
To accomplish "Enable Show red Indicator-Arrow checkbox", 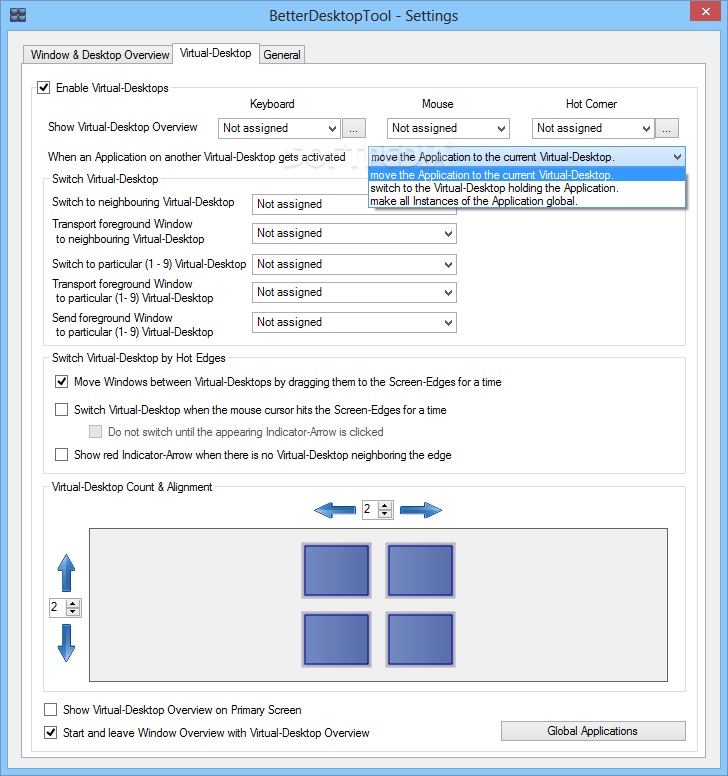I will click(x=61, y=454).
